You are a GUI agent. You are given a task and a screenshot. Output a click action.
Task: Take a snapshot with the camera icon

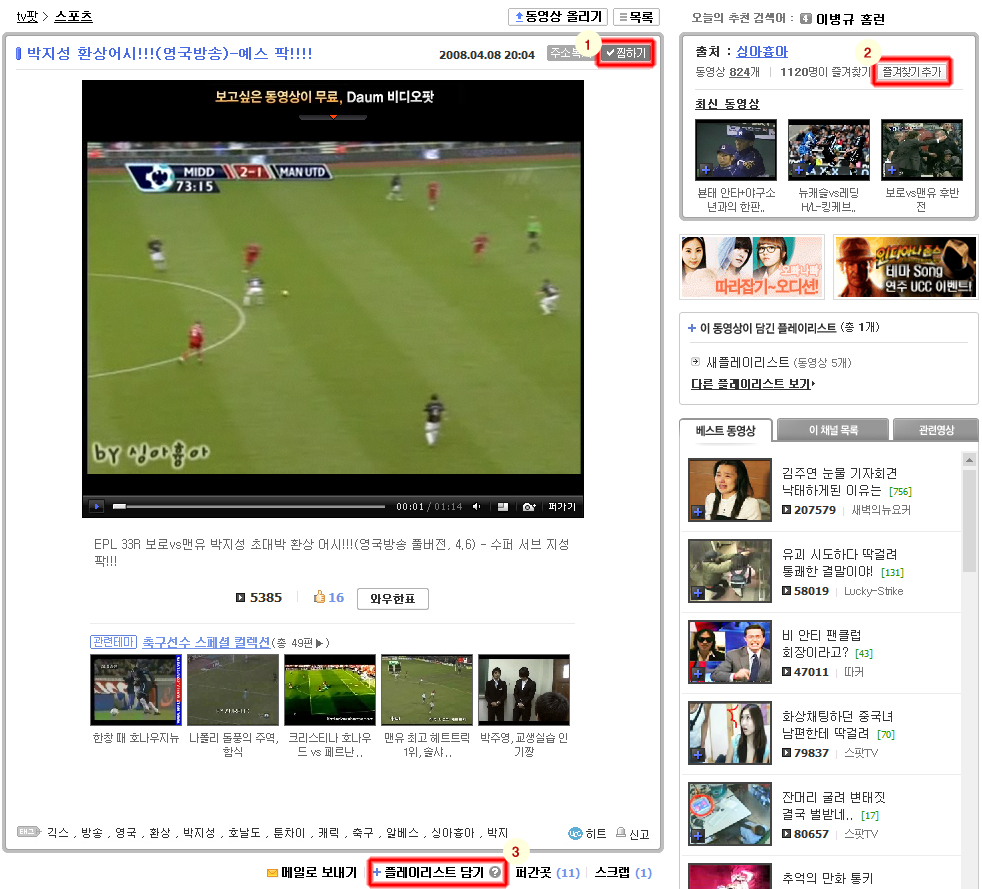(529, 506)
